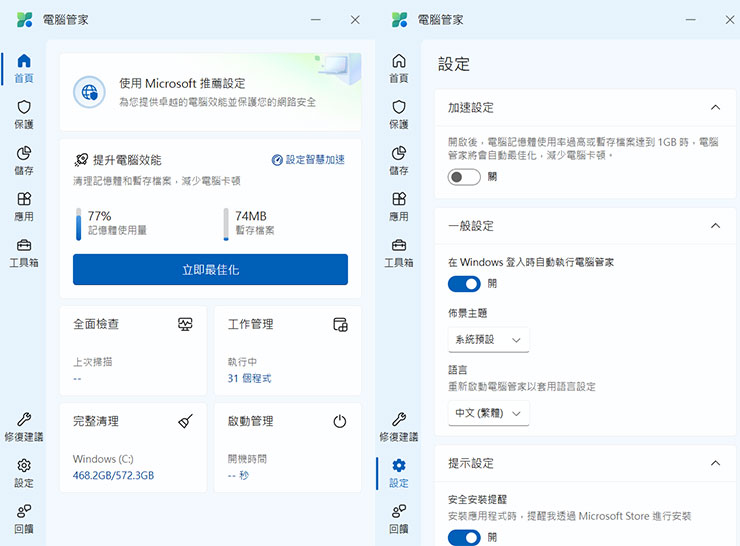Collapse the 一般設定 section chevron

pos(715,226)
